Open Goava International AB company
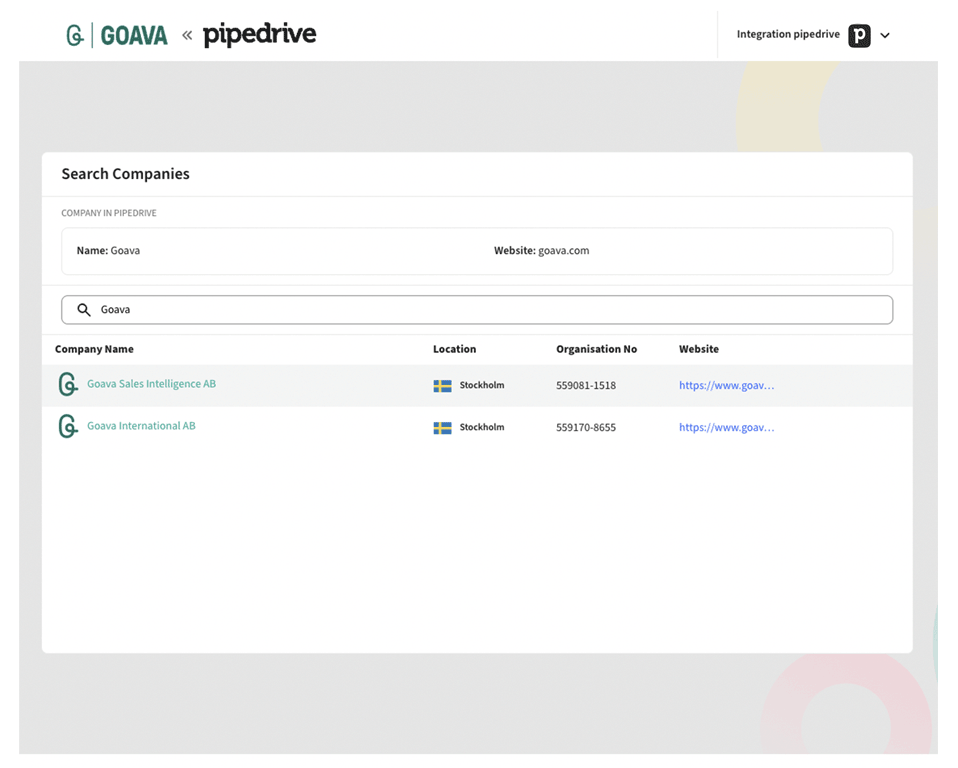 pos(141,426)
